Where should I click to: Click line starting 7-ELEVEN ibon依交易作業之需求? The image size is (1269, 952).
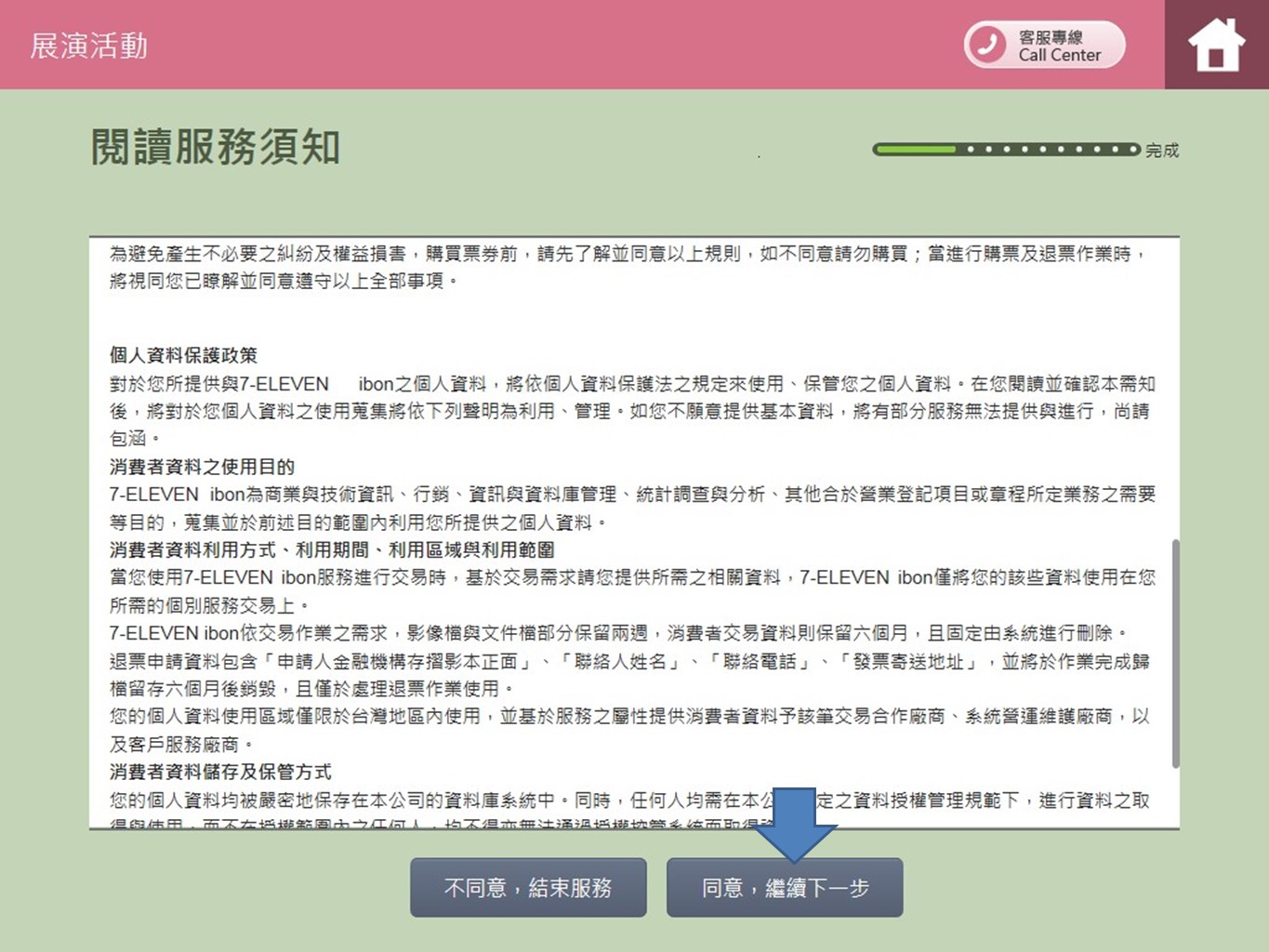pyautogui.click(x=618, y=633)
